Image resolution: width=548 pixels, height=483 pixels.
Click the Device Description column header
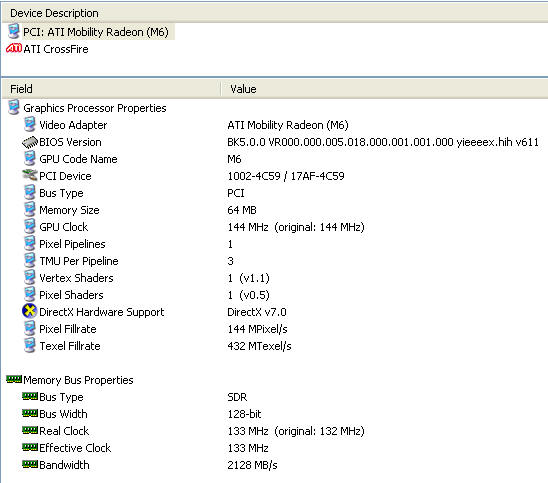click(275, 13)
